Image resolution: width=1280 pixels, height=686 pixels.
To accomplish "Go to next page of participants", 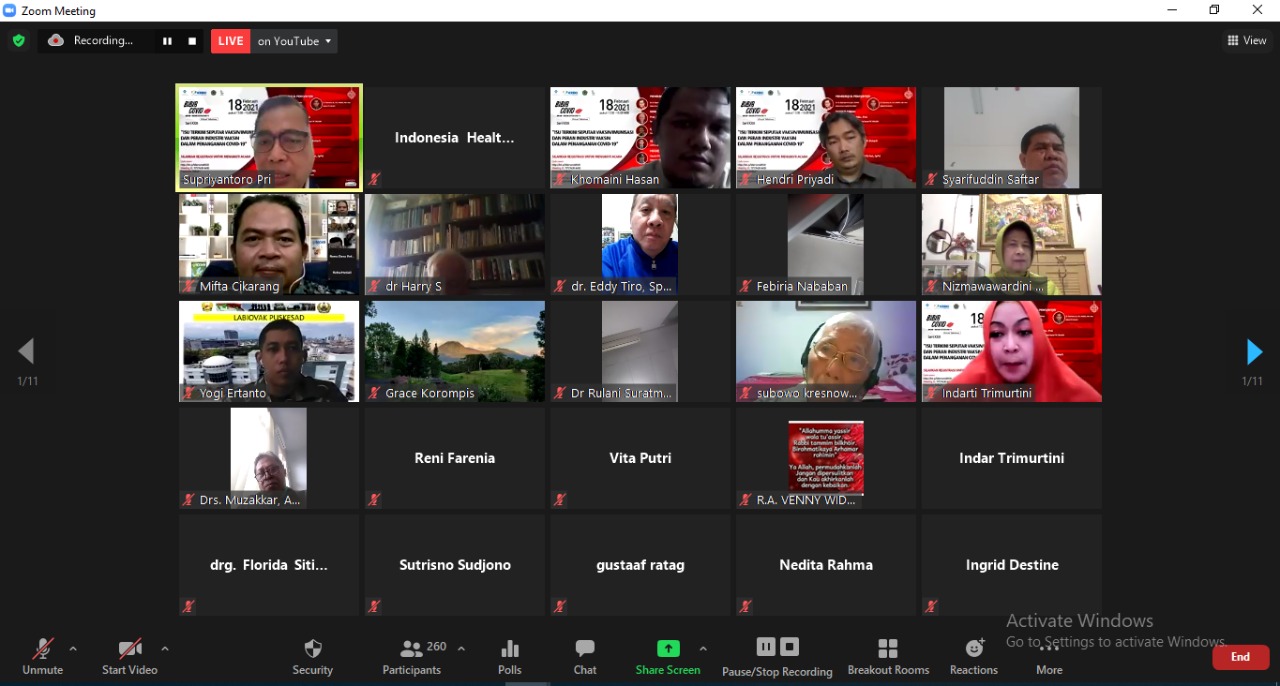I will click(1254, 352).
